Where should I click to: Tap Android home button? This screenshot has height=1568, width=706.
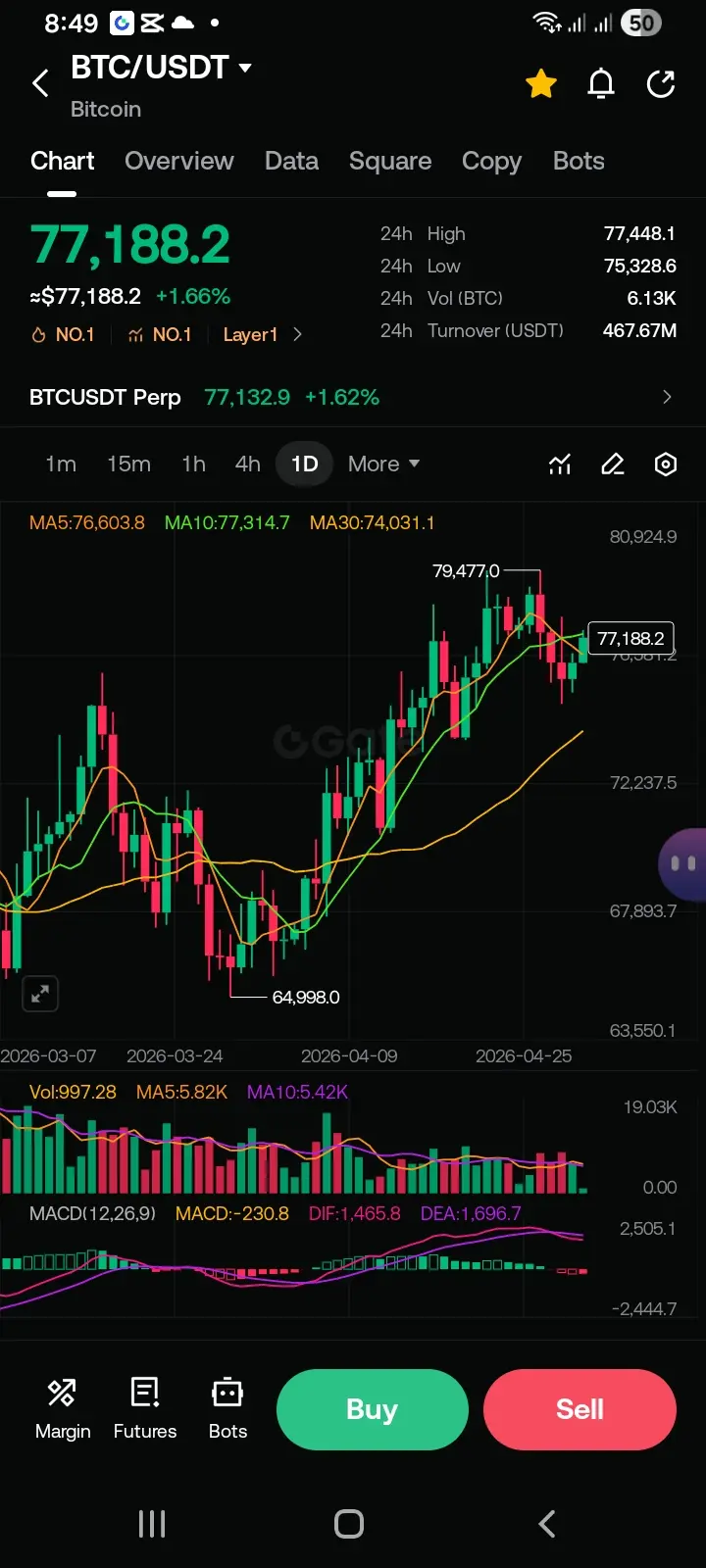click(x=349, y=1524)
